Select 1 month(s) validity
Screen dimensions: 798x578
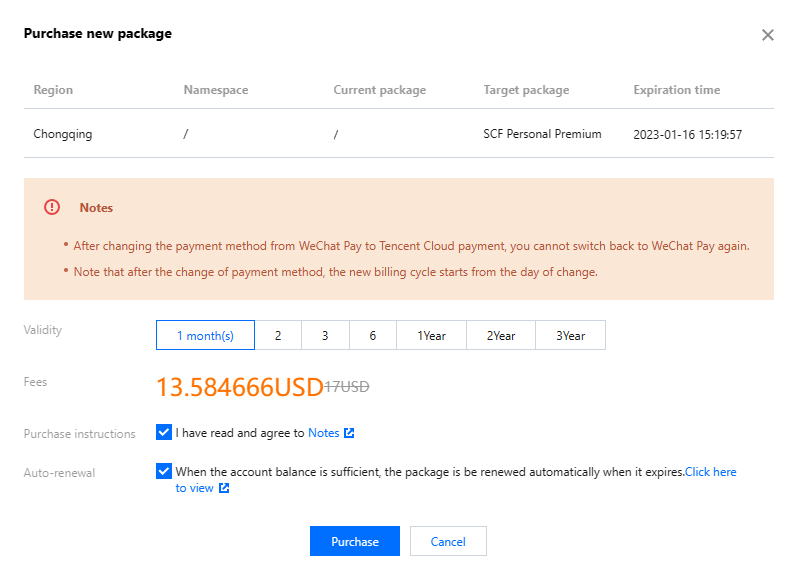pyautogui.click(x=205, y=335)
